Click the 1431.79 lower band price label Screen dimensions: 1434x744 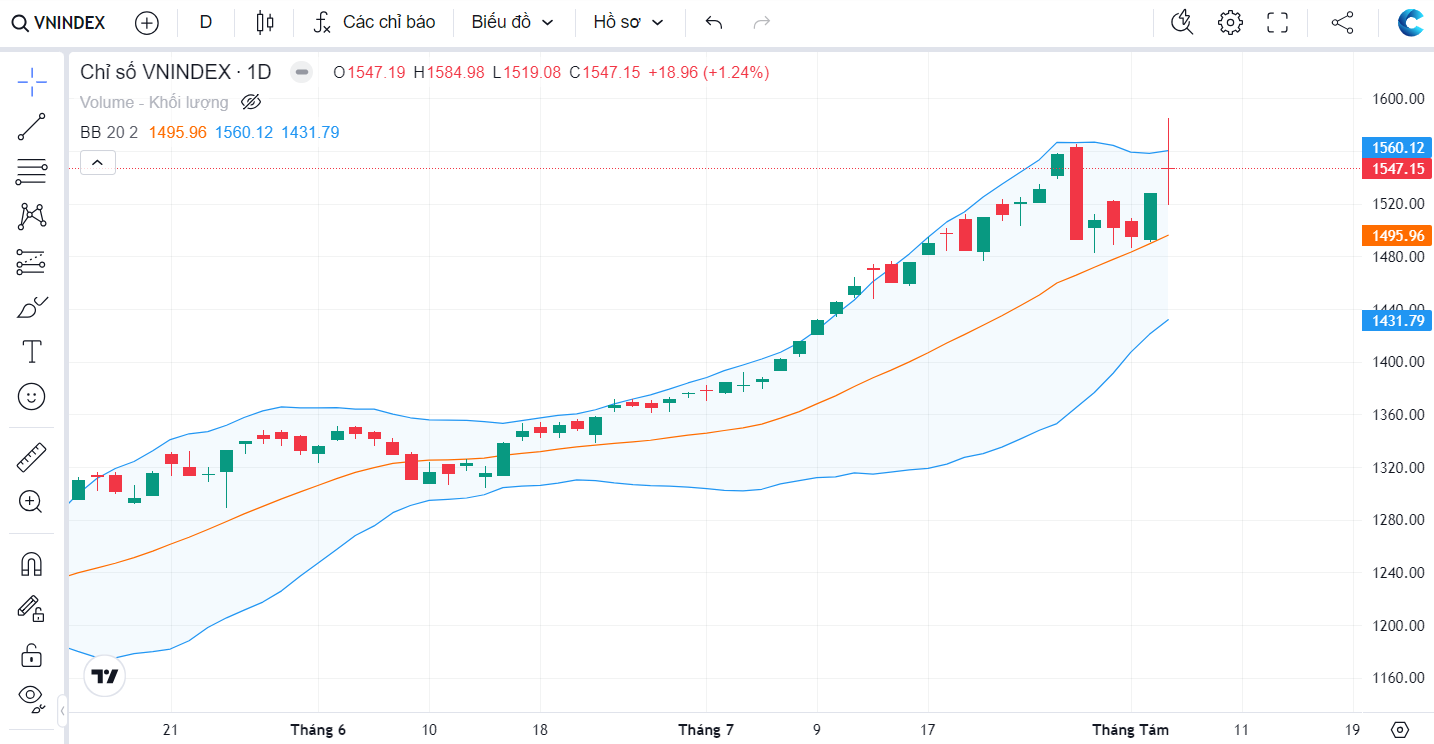click(x=1397, y=320)
